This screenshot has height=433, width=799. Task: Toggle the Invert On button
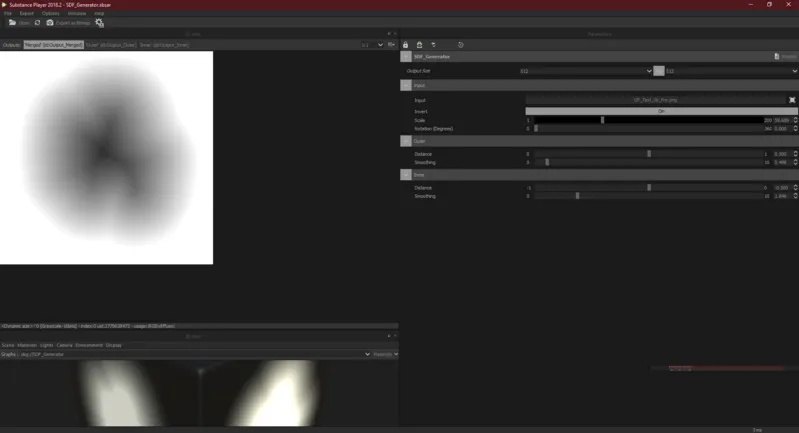pos(661,111)
